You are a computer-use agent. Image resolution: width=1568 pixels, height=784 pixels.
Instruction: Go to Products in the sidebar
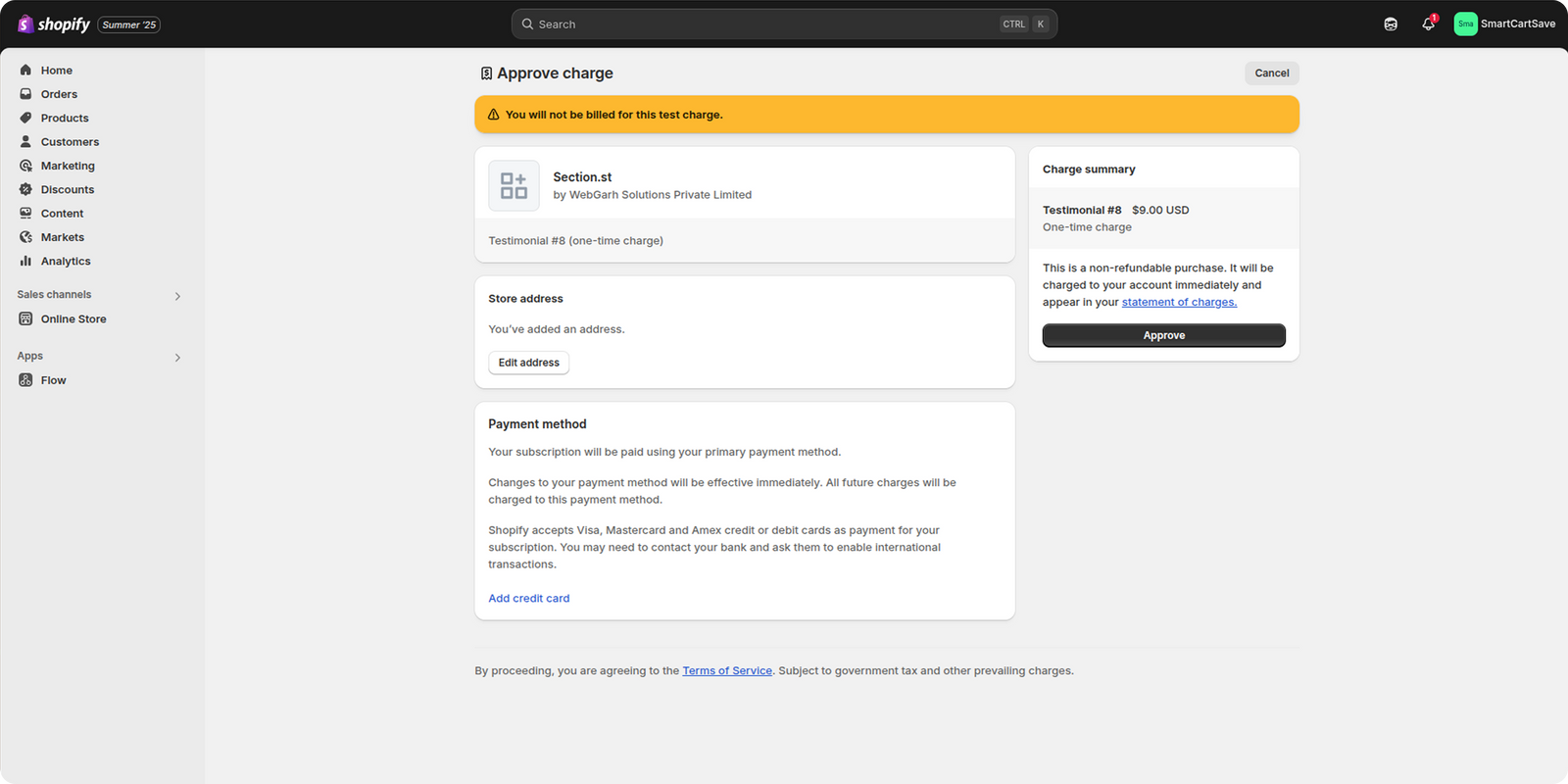tap(65, 119)
